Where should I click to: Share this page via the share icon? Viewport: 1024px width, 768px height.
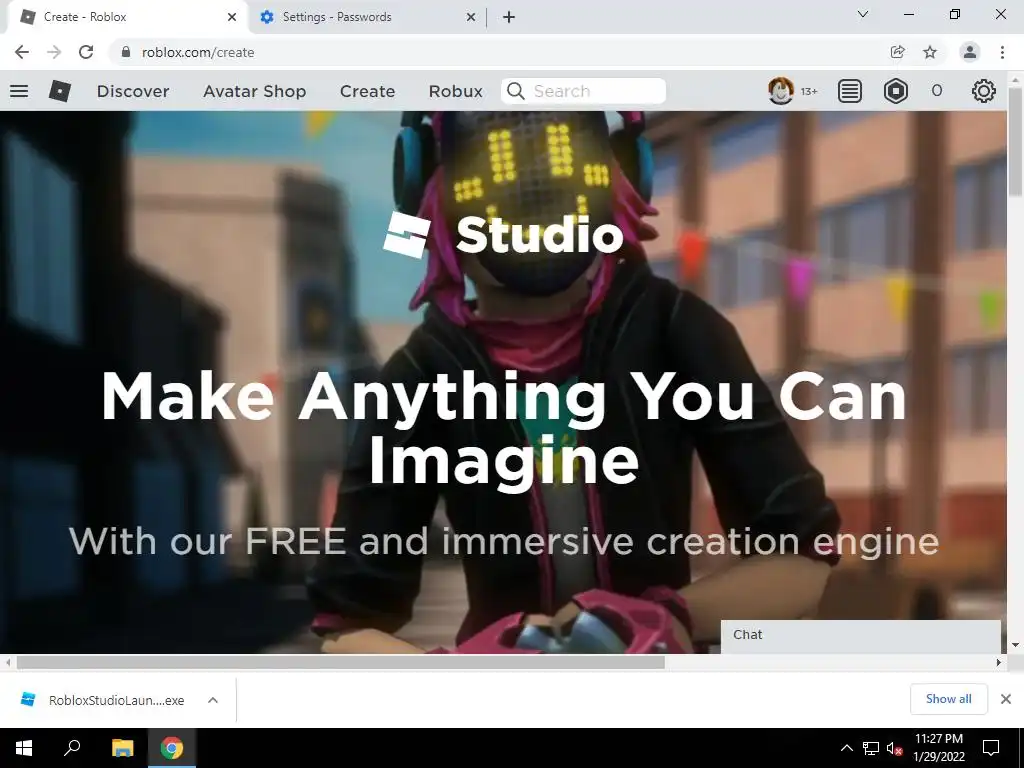pos(898,52)
